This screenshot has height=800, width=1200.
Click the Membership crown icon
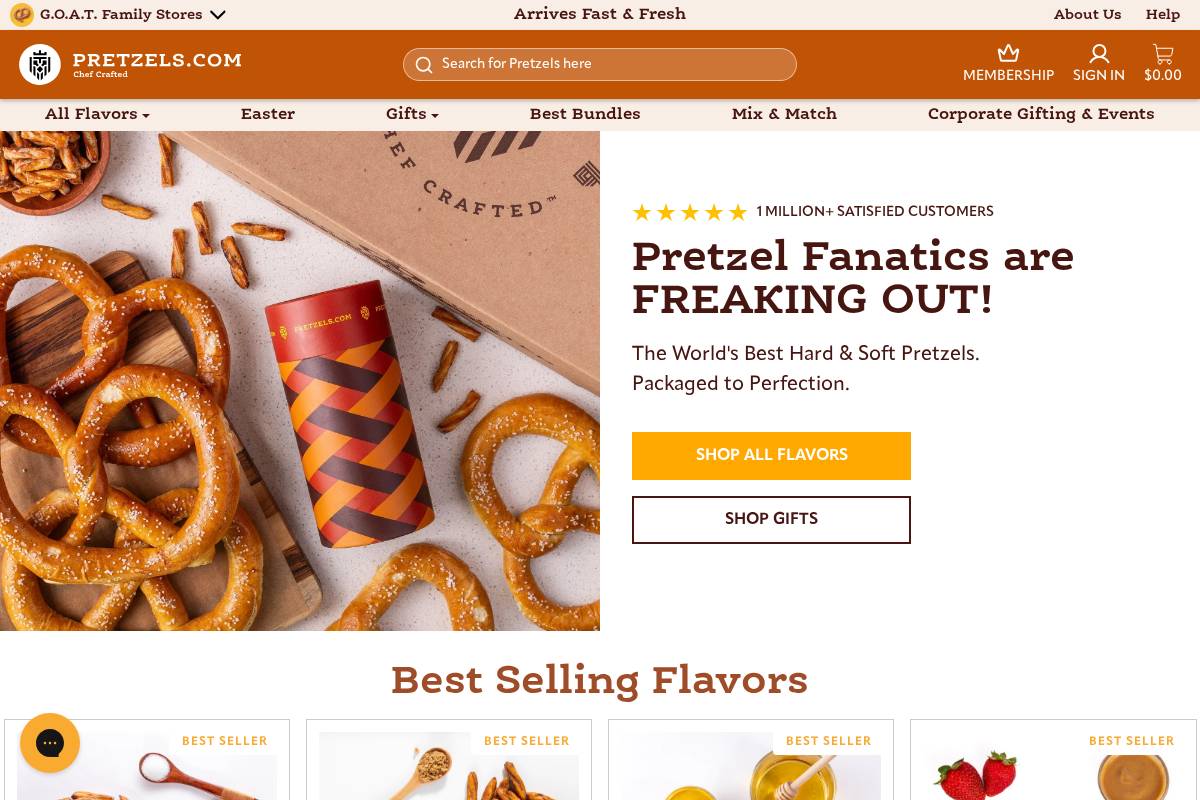point(1008,53)
